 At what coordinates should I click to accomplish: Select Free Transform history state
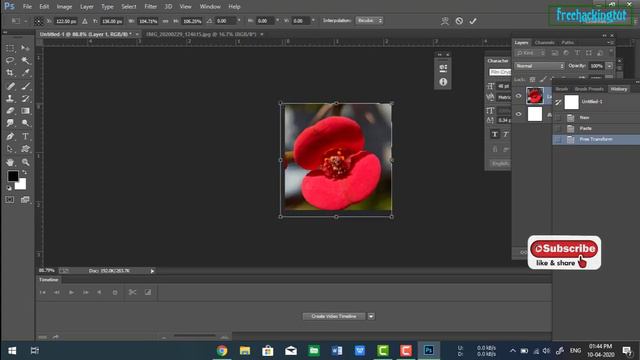[x=596, y=140]
